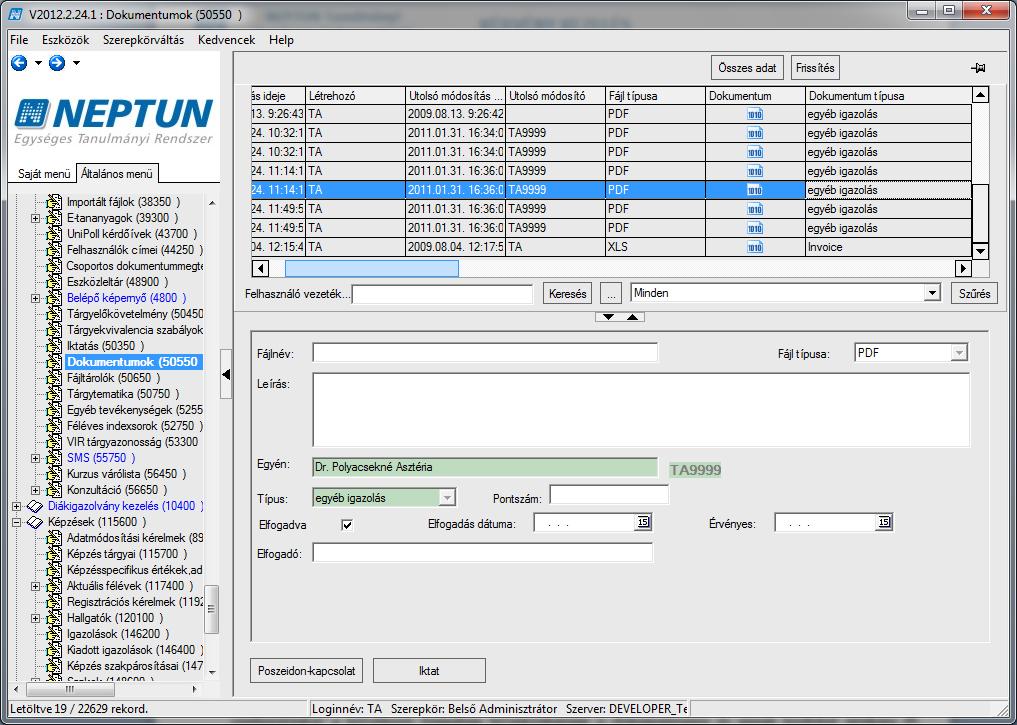Open the Help menu
The height and width of the screenshot is (725, 1017).
pos(281,40)
